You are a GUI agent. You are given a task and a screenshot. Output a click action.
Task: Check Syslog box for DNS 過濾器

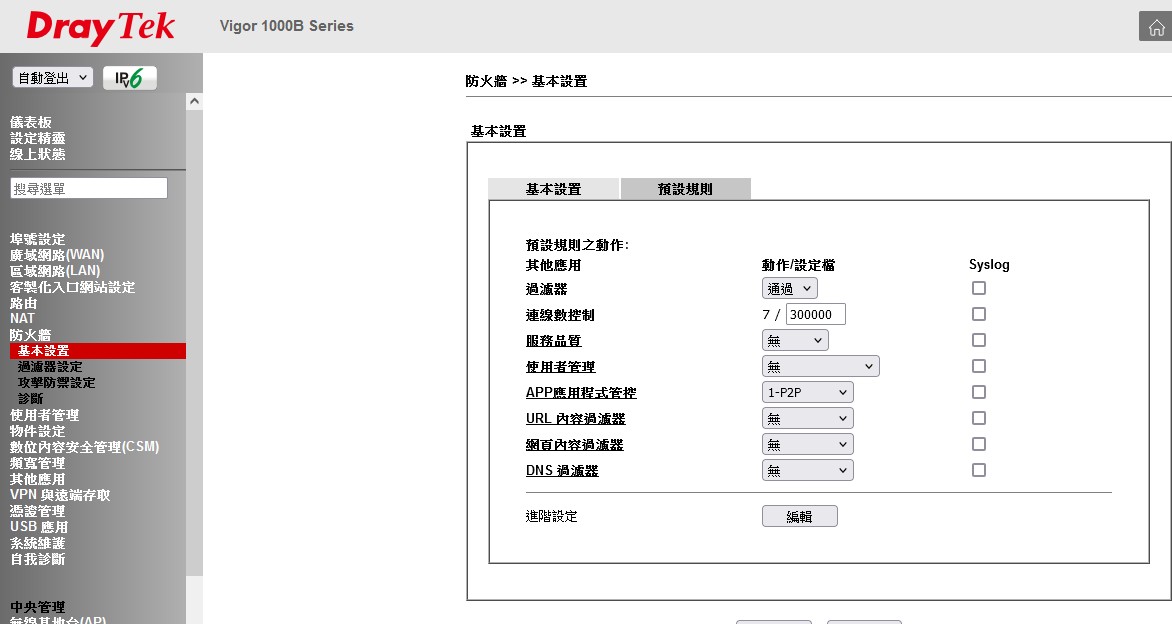coord(978,470)
